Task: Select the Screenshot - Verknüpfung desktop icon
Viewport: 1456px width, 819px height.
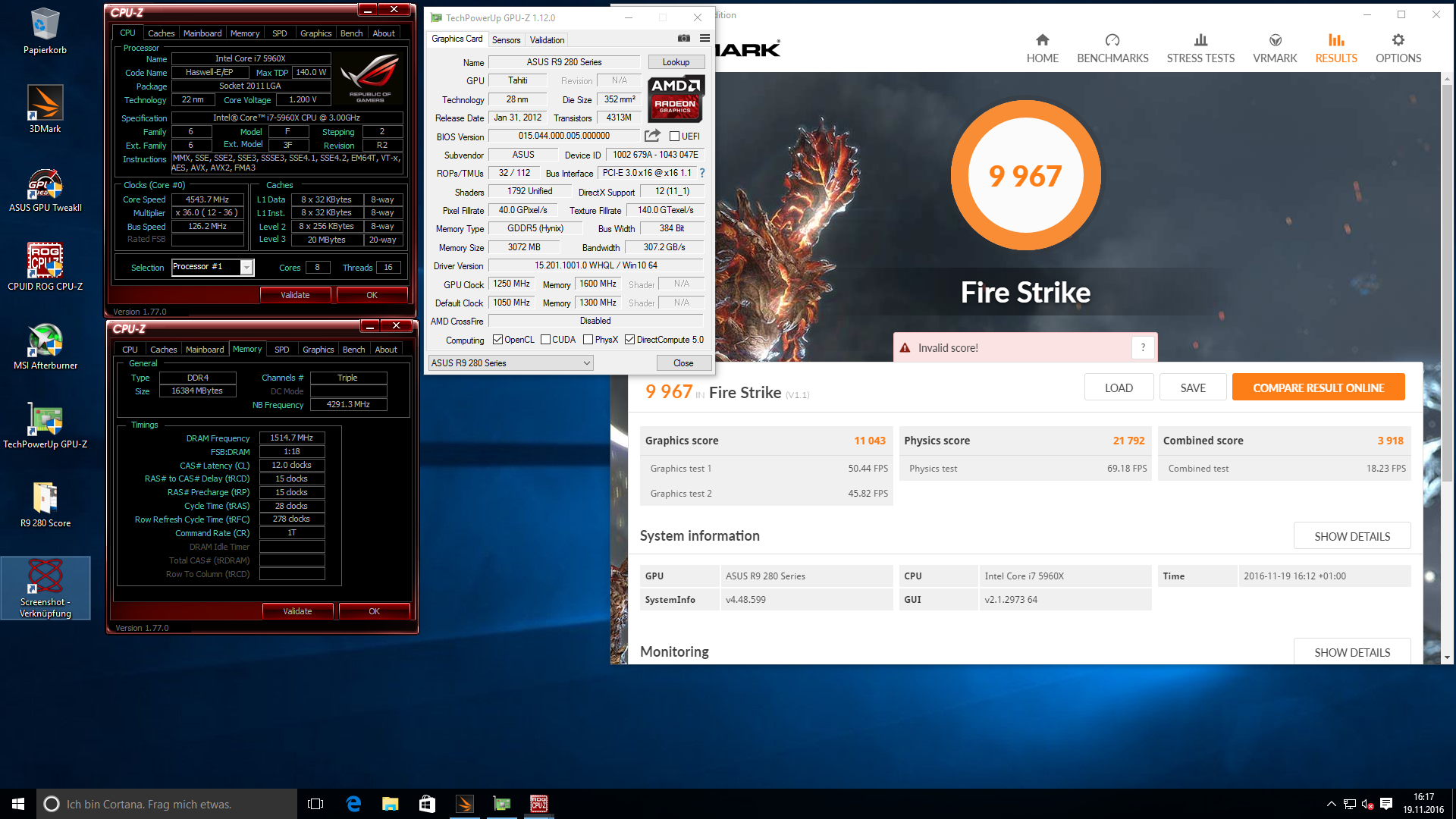Action: pyautogui.click(x=45, y=588)
